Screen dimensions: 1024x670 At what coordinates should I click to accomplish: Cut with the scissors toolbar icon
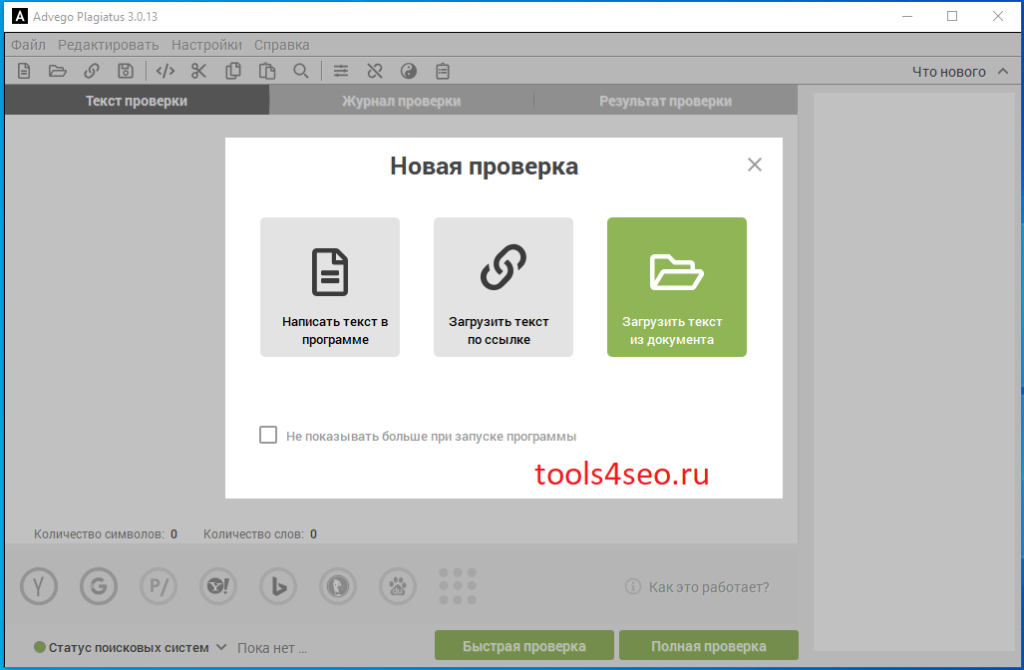199,71
